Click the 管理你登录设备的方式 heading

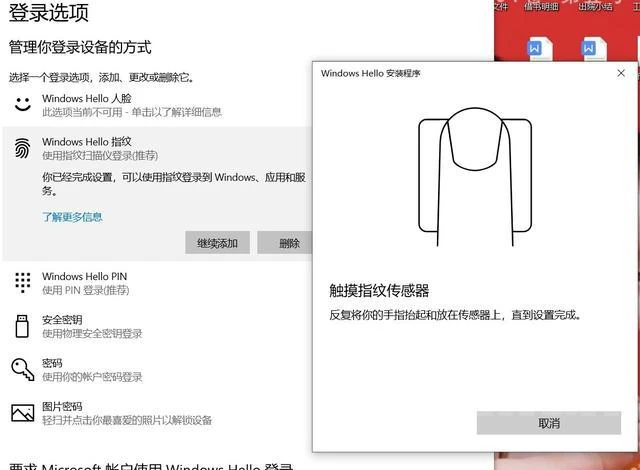pyautogui.click(x=80, y=47)
